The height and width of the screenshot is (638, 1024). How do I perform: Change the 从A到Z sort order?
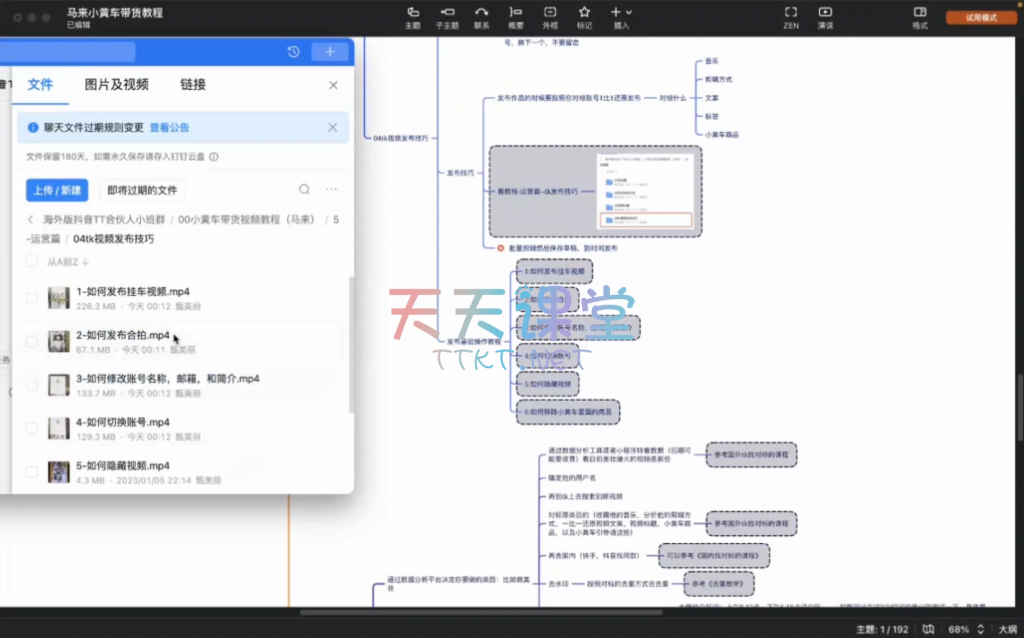[x=68, y=262]
